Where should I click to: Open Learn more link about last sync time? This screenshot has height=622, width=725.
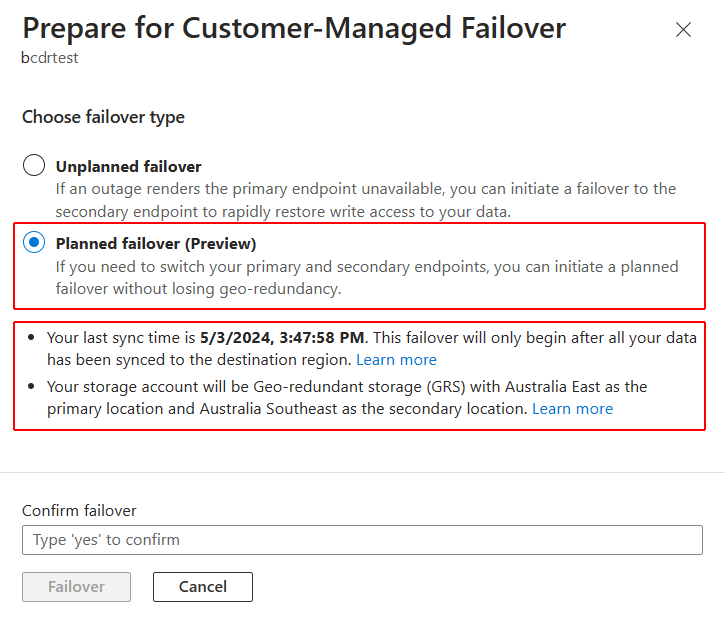tap(396, 360)
